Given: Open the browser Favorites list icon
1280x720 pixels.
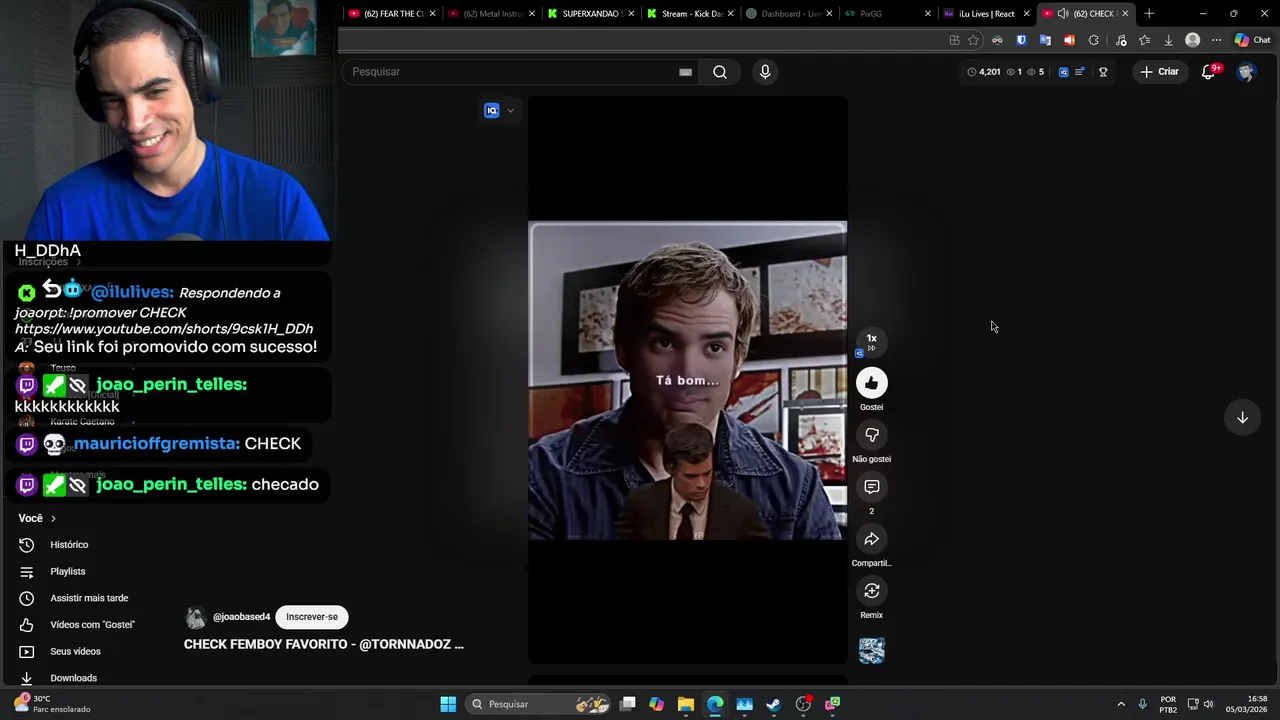Looking at the screenshot, I should [1144, 40].
